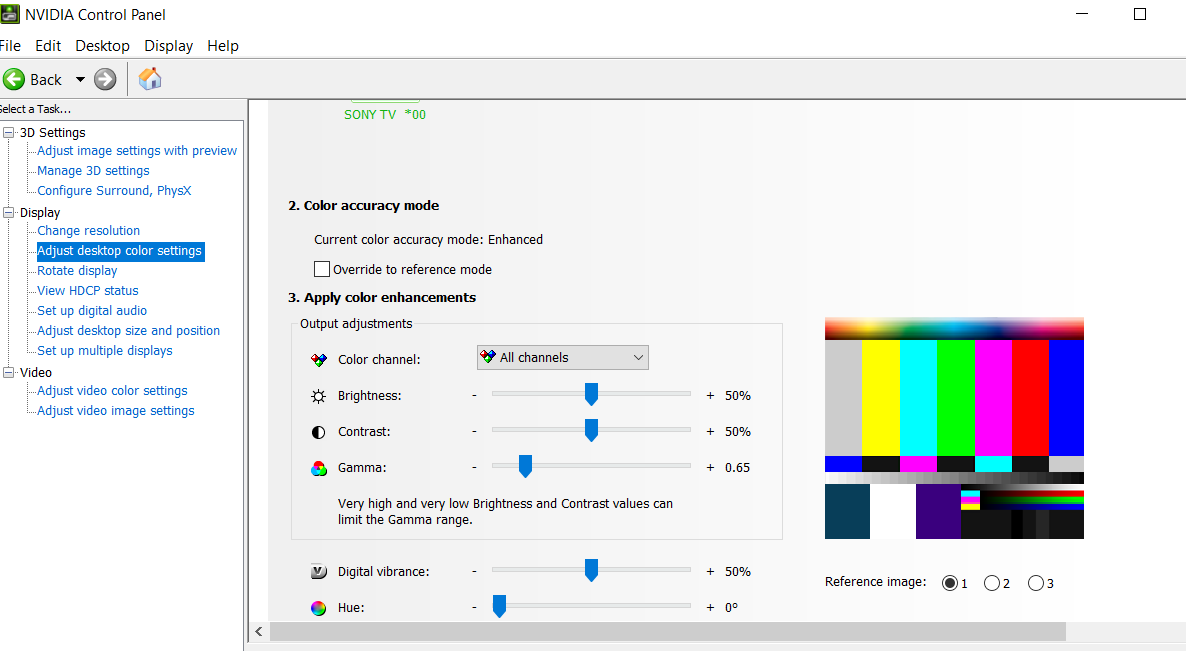Open the Desktop menu

(x=102, y=46)
